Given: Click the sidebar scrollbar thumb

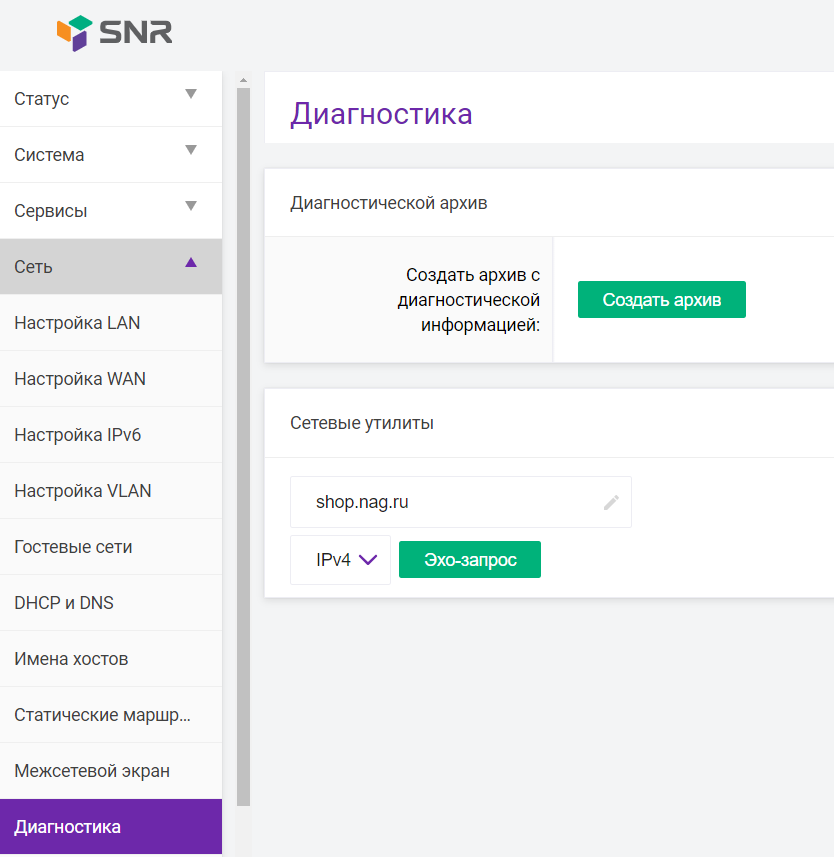Looking at the screenshot, I should point(243,447).
